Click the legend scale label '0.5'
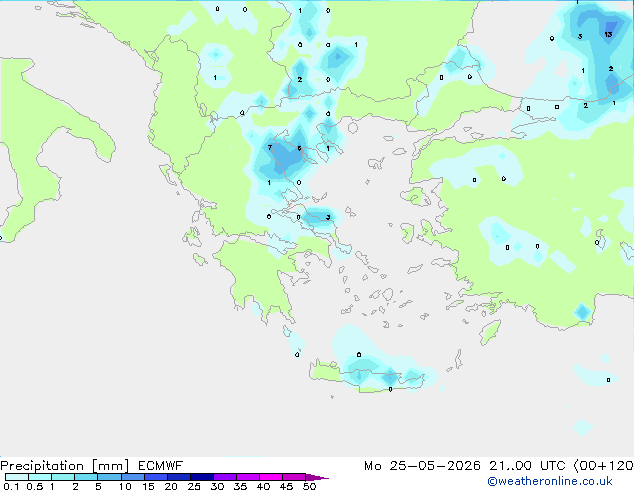634x490 pixels. [x=35, y=486]
